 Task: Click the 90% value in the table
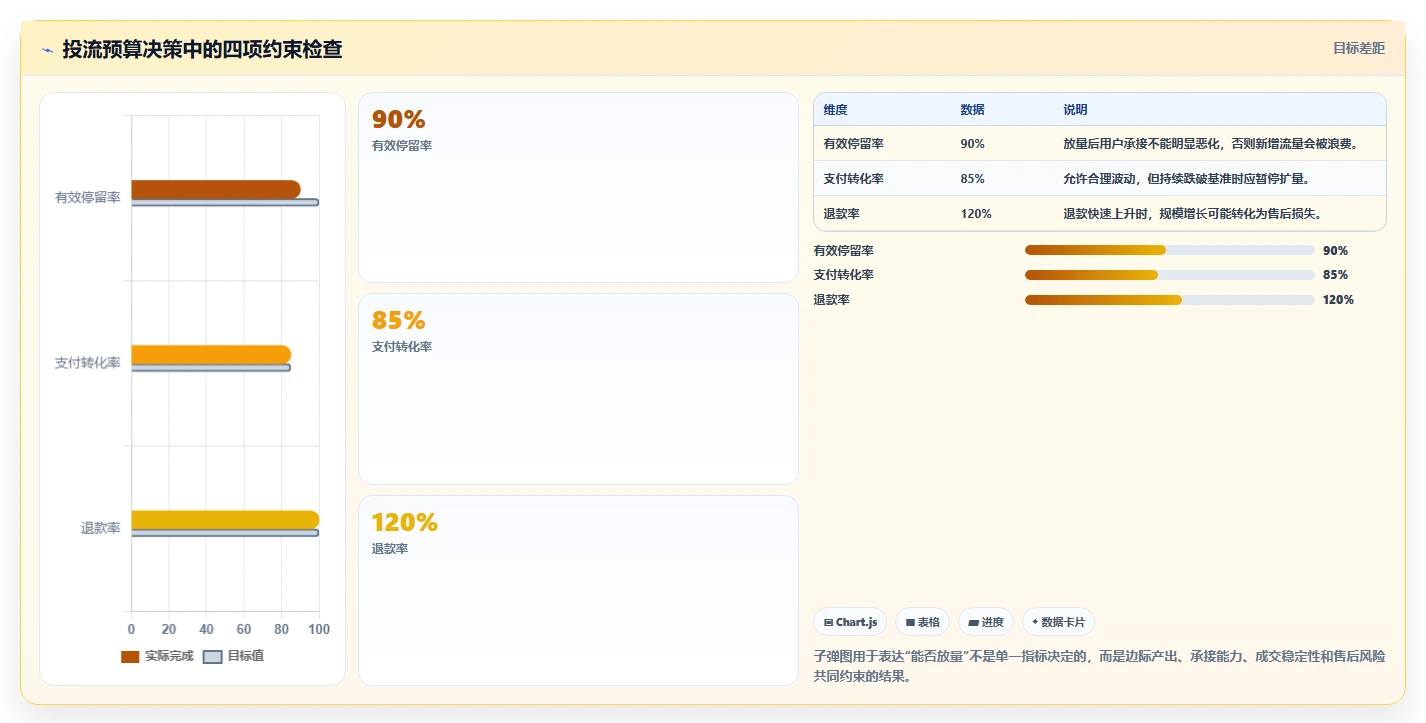972,143
